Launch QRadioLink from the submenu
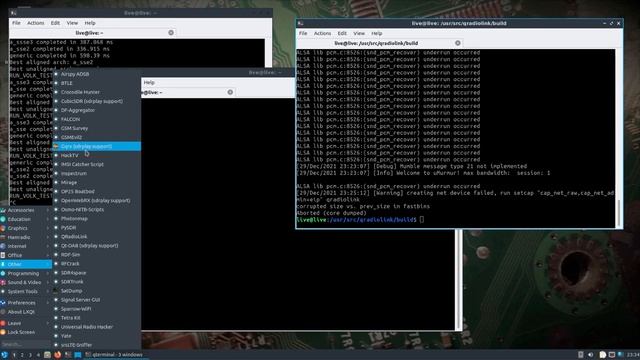The width and height of the screenshot is (640, 360). coord(96,236)
